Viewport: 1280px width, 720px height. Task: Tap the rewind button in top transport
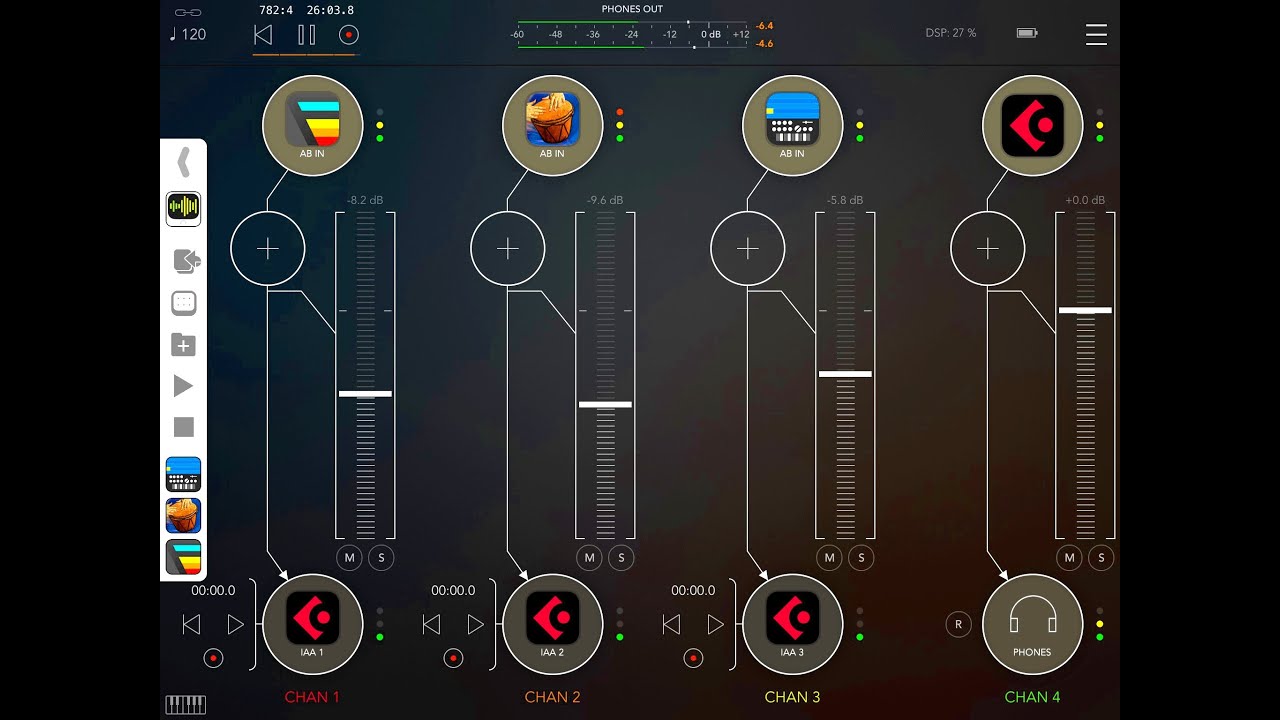263,35
